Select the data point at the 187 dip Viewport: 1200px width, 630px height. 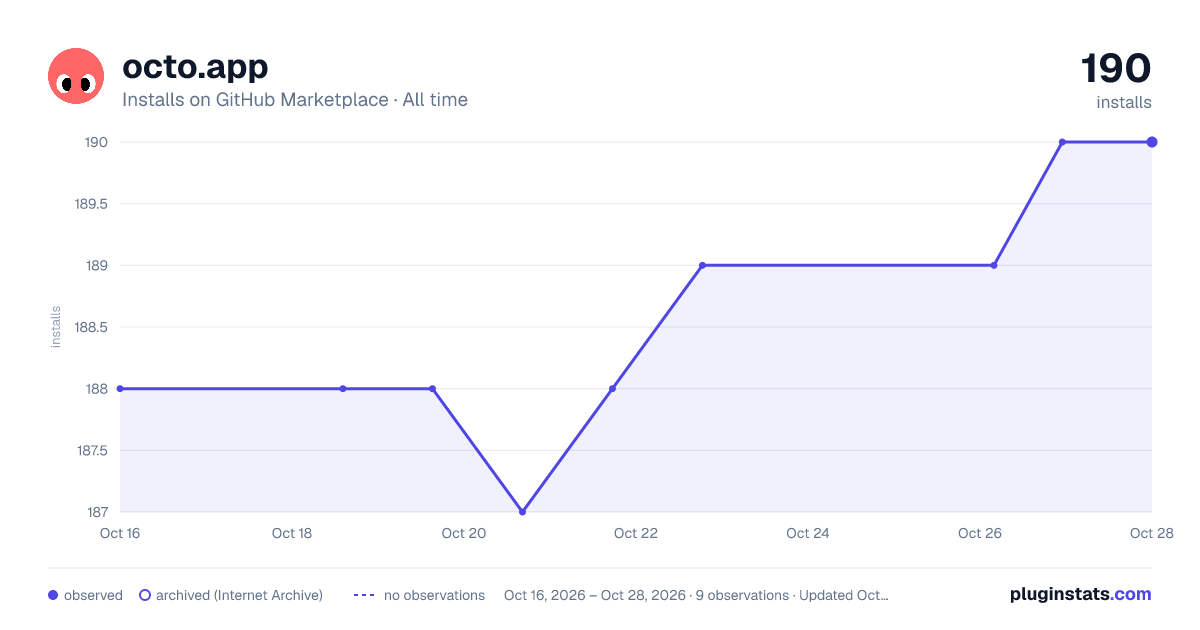(x=522, y=512)
